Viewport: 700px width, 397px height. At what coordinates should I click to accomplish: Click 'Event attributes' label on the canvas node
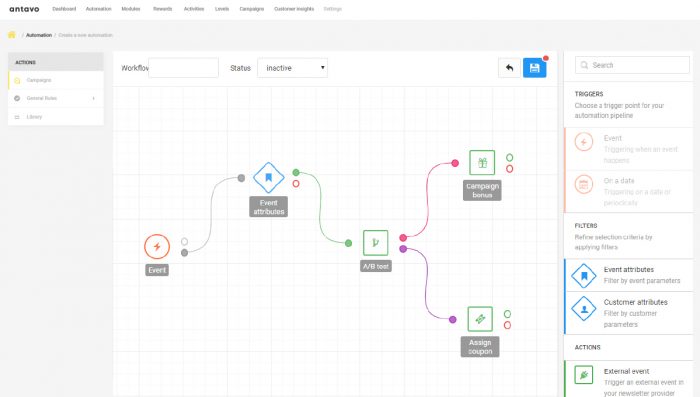pyautogui.click(x=269, y=207)
